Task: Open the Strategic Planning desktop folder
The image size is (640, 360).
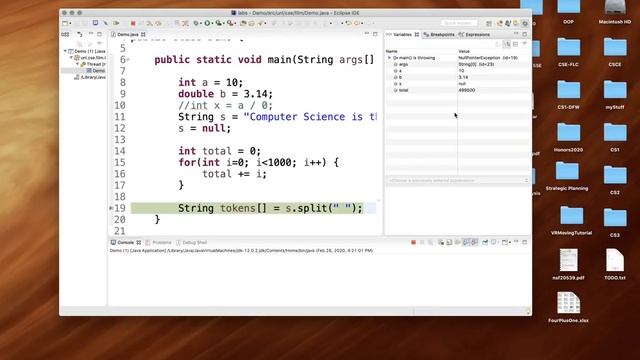Action: click(567, 176)
